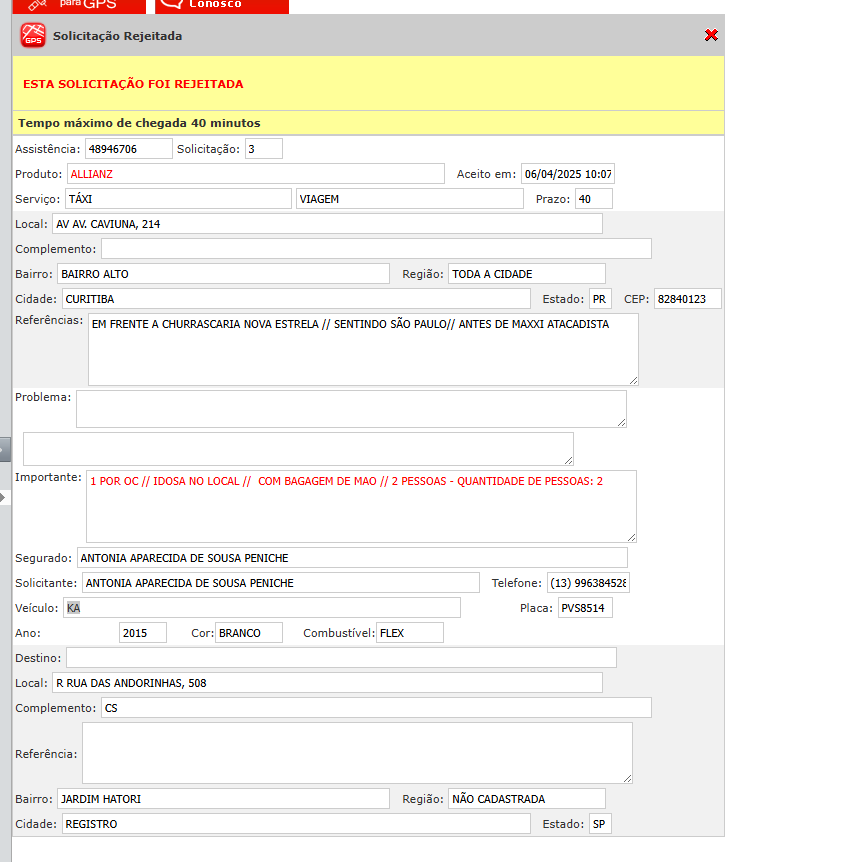Click the destination Cidade field REGISTRO
Screen dimensions: 861x862
coord(296,824)
